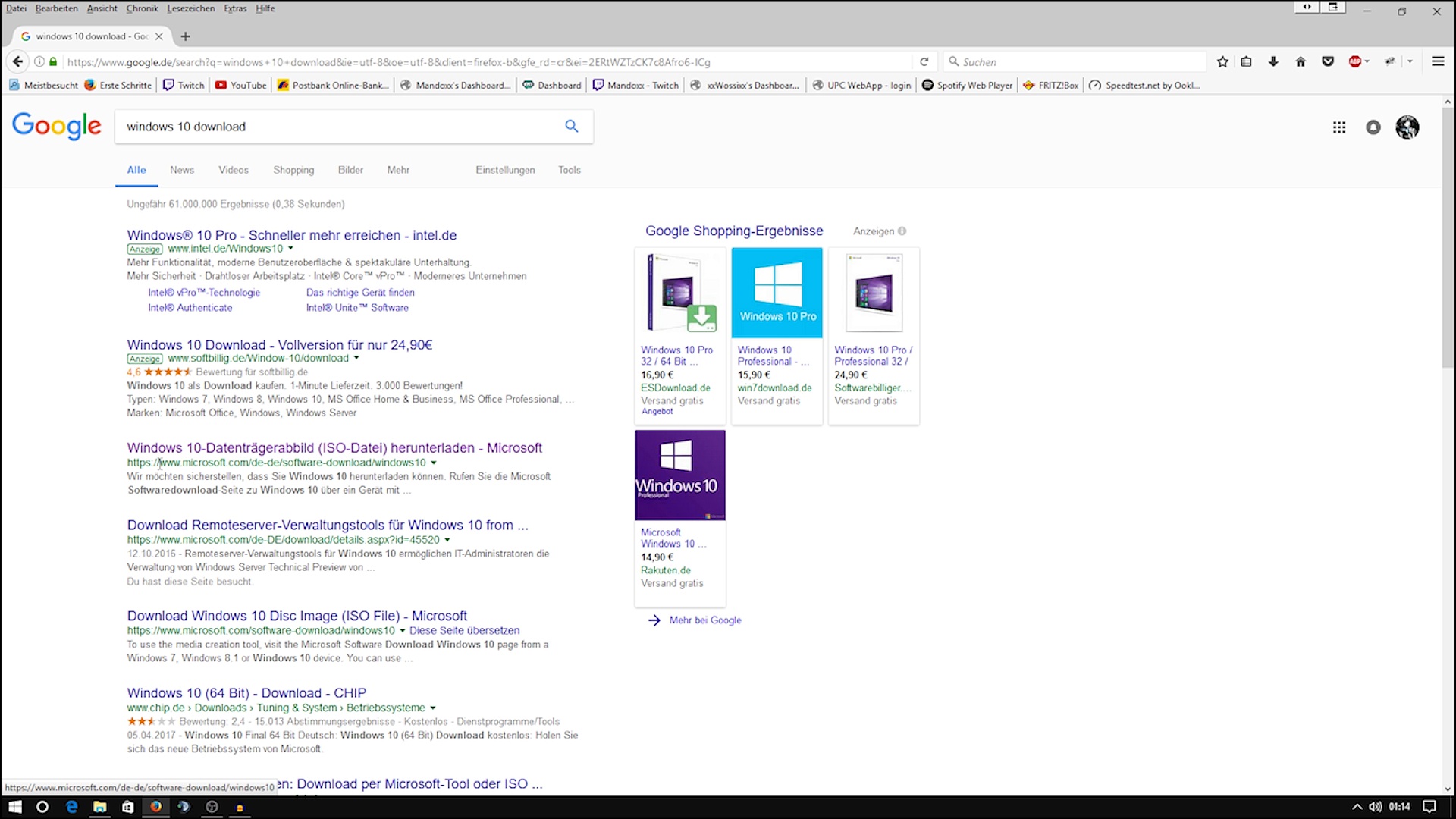
Task: Open Windows 10 (64 Bit) CHIP result
Action: click(246, 693)
